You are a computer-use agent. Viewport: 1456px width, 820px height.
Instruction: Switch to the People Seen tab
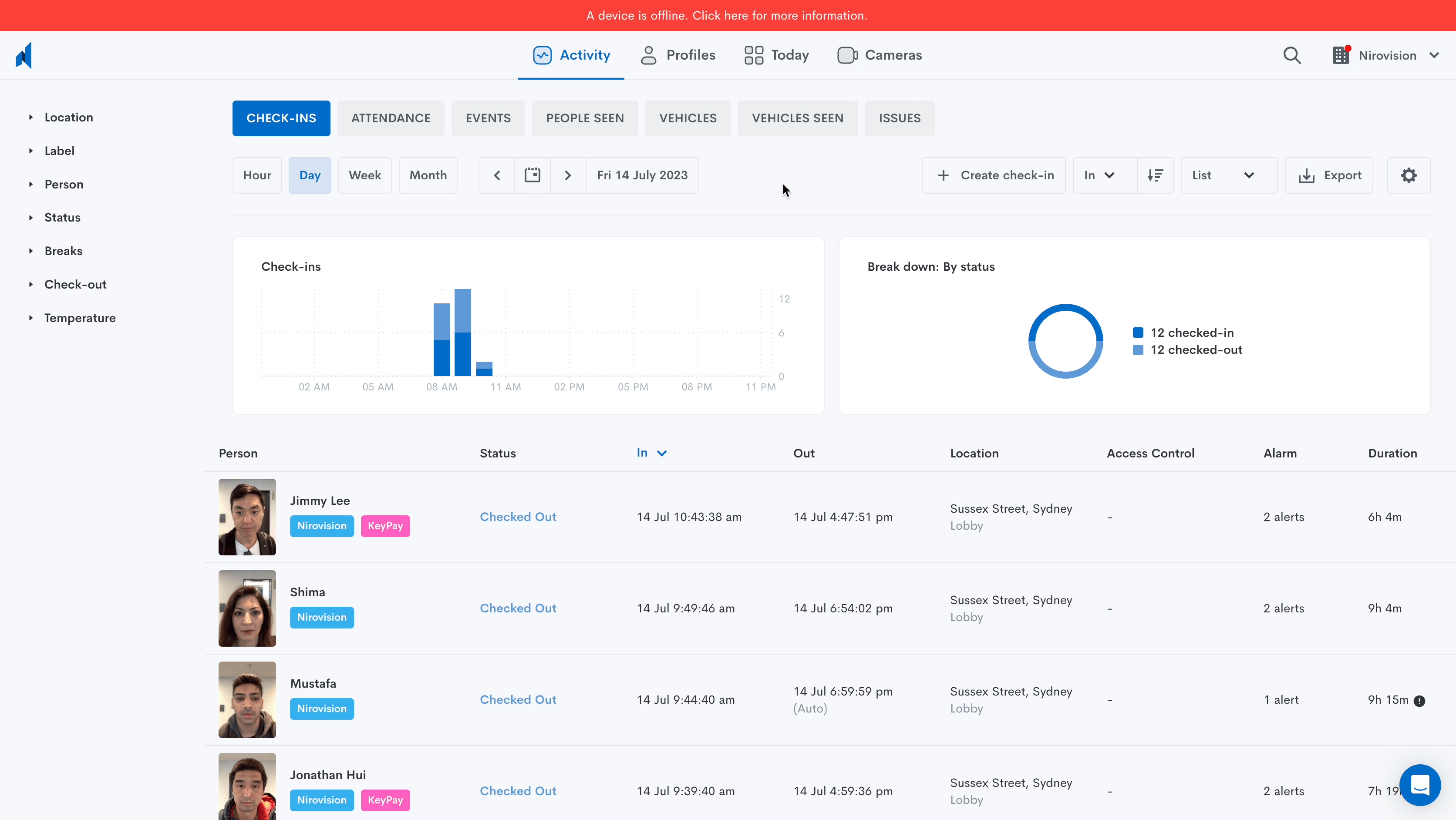coord(584,118)
